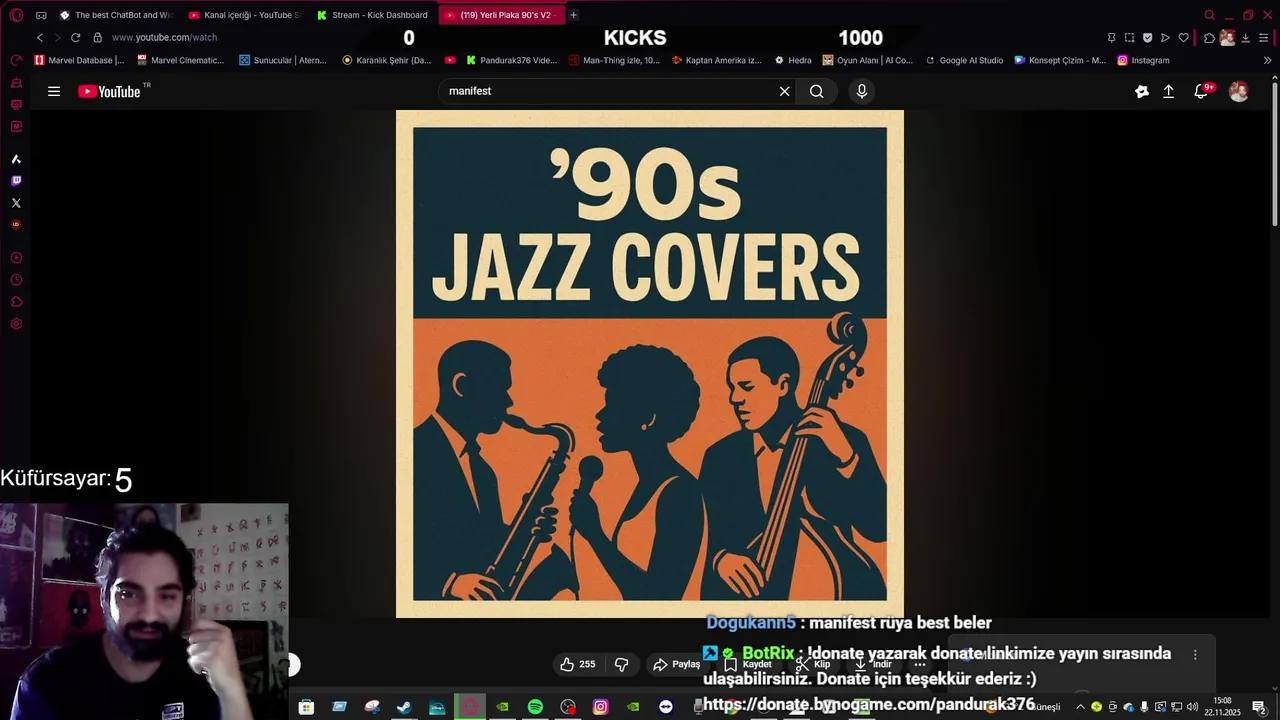Open Marvel Database bookmark
This screenshot has height=720, width=1280.
pyautogui.click(x=79, y=60)
